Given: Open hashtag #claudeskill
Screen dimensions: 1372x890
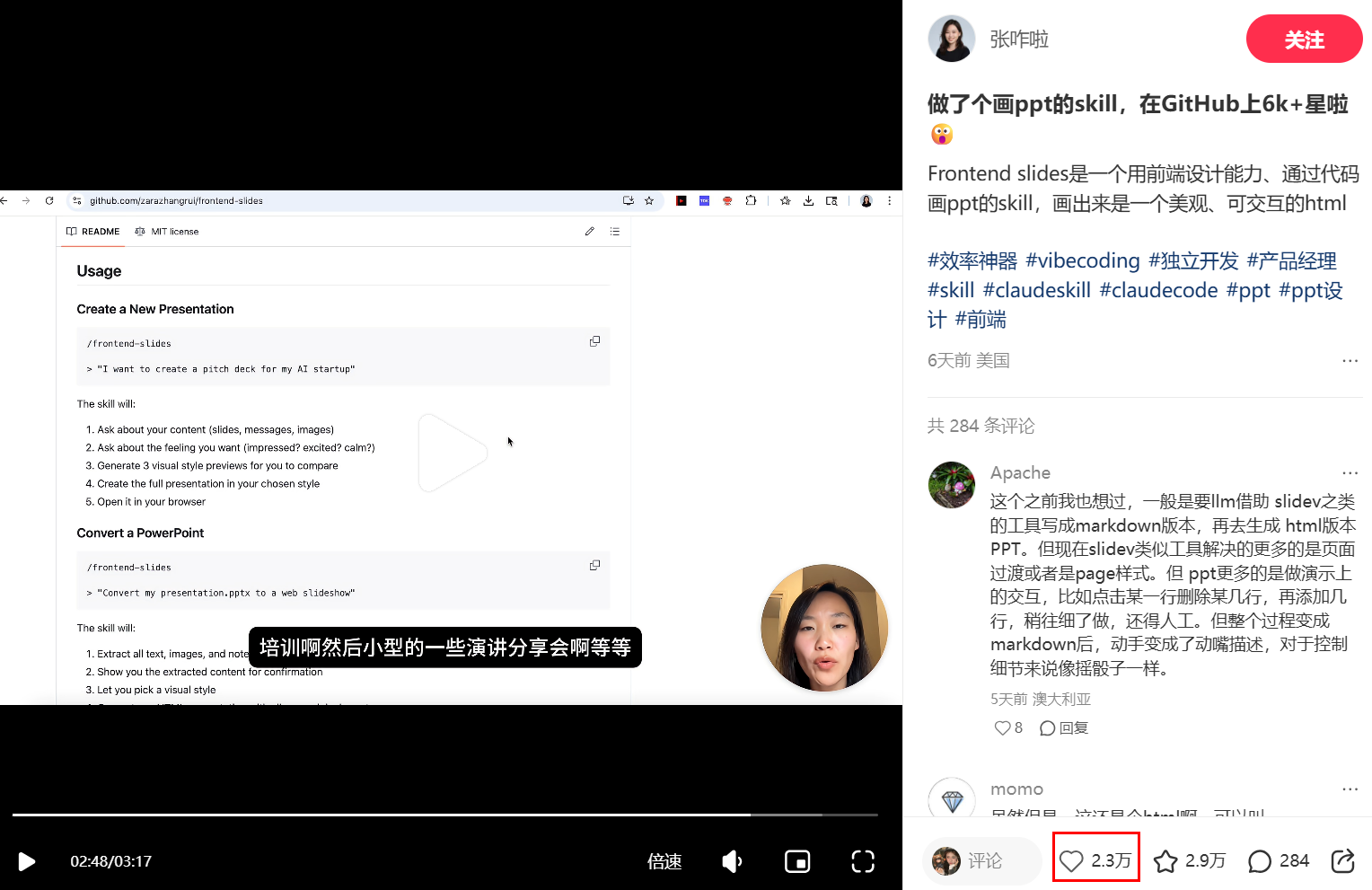Looking at the screenshot, I should (x=1037, y=290).
